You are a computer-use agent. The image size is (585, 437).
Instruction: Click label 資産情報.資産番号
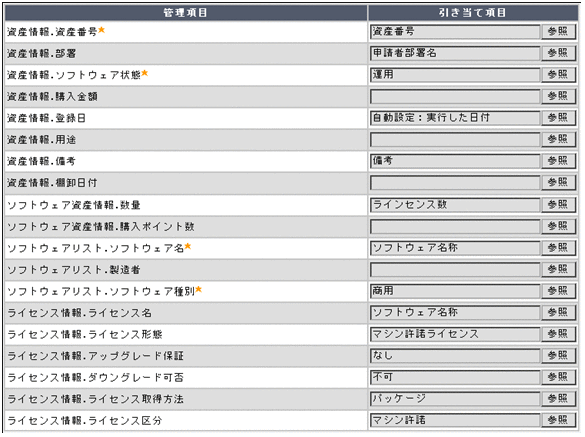point(52,32)
